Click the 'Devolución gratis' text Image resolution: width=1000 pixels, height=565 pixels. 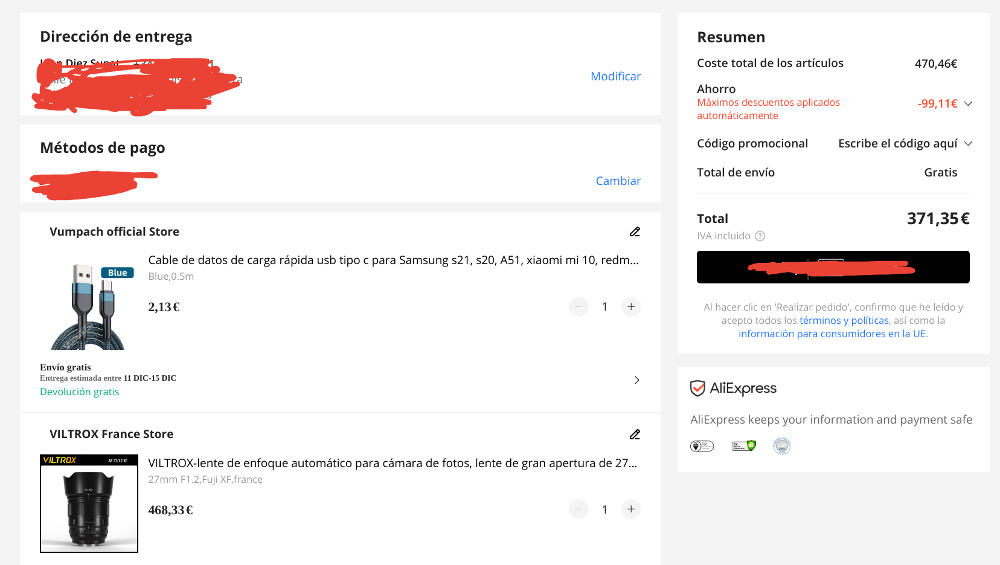[x=80, y=392]
